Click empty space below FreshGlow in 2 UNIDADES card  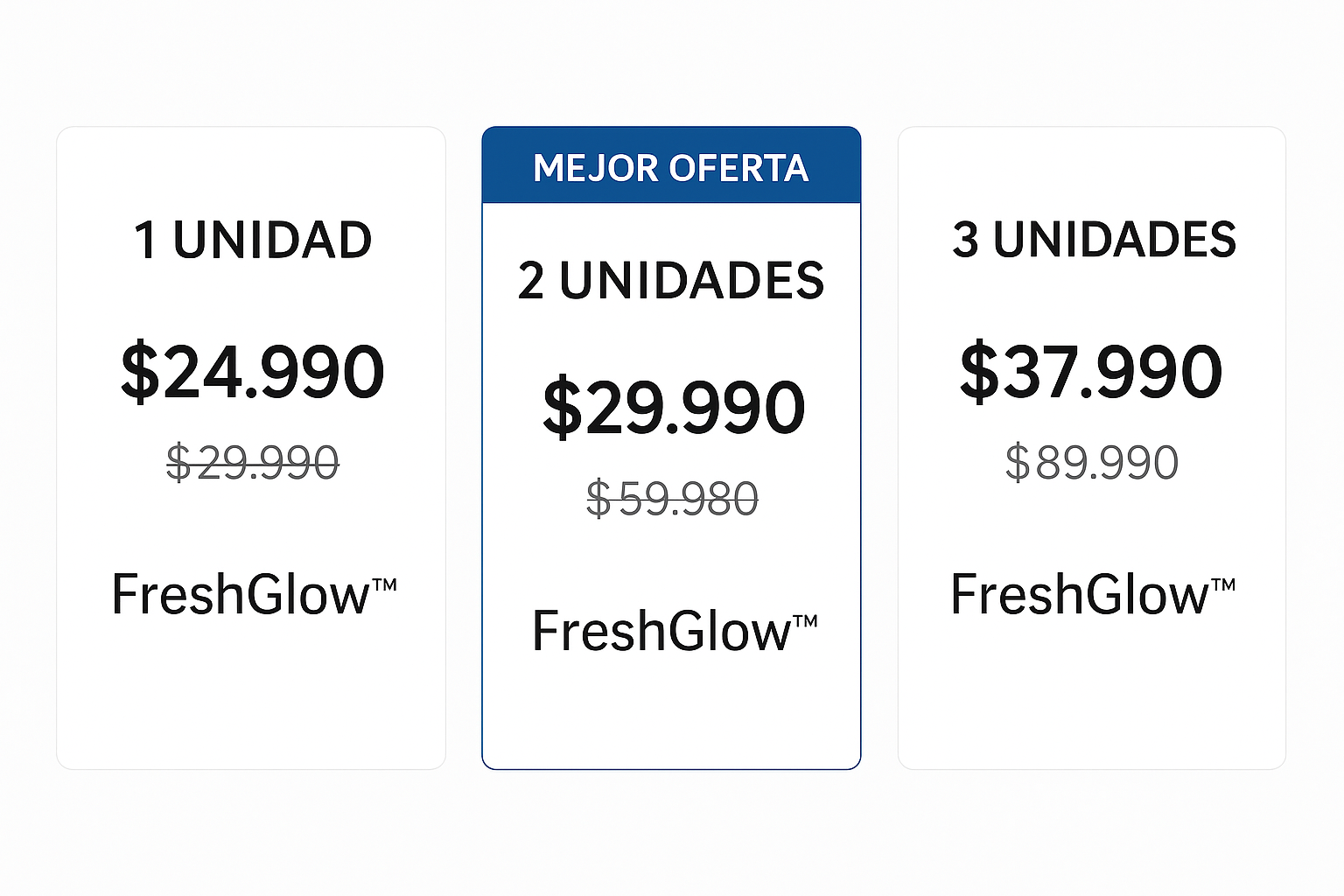coord(671,717)
